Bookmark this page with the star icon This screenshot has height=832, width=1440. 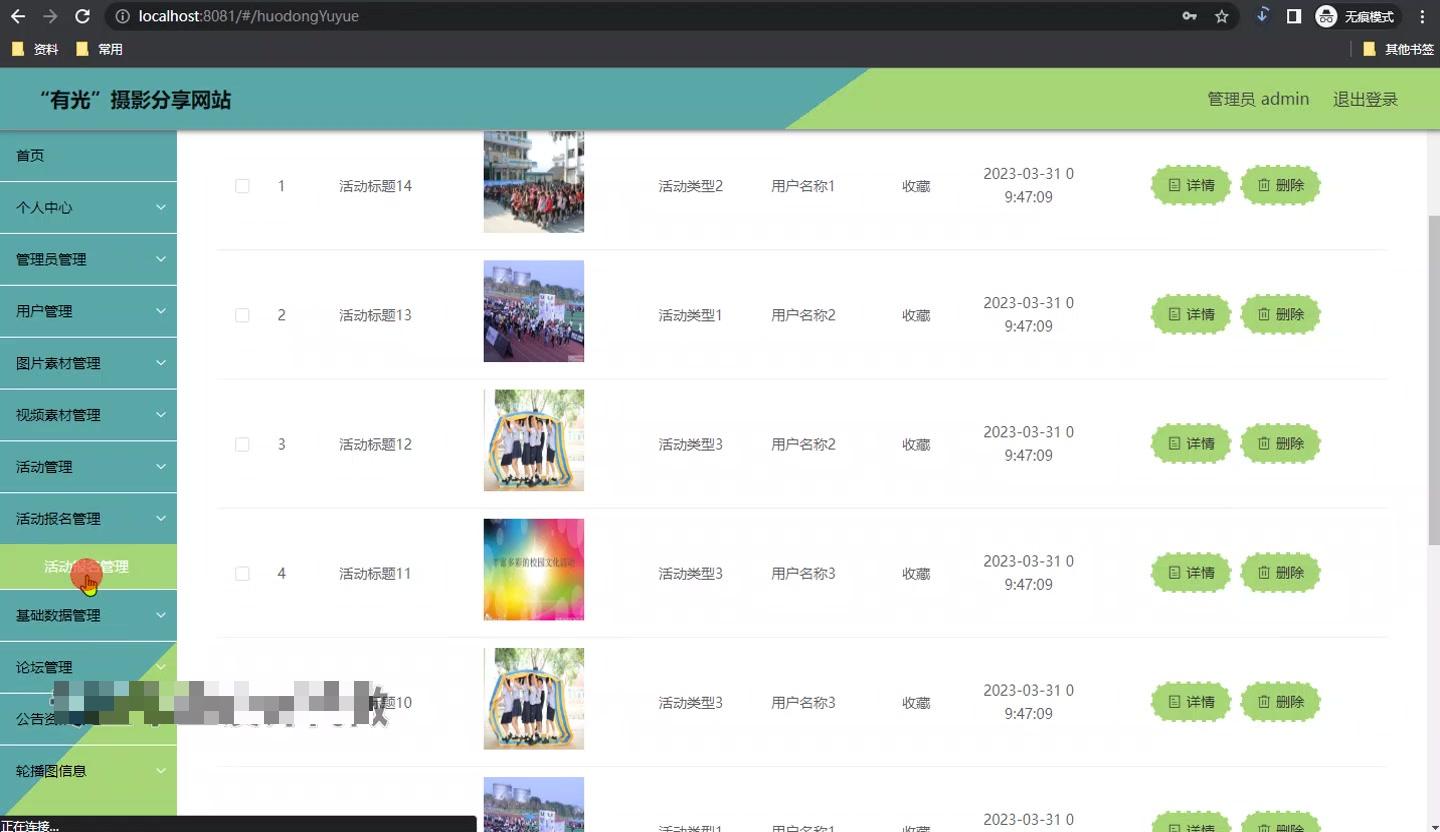click(1221, 16)
